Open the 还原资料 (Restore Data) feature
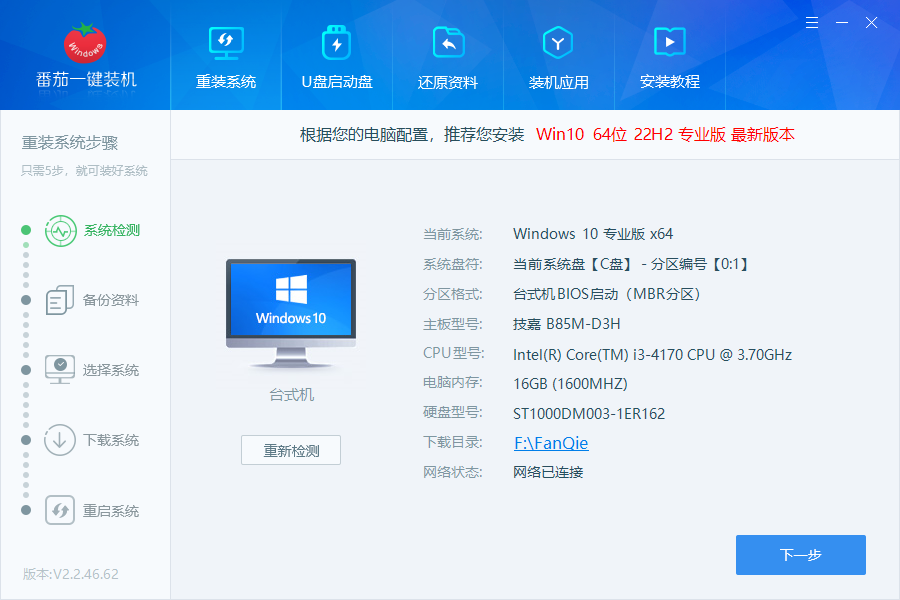900x600 pixels. tap(447, 55)
